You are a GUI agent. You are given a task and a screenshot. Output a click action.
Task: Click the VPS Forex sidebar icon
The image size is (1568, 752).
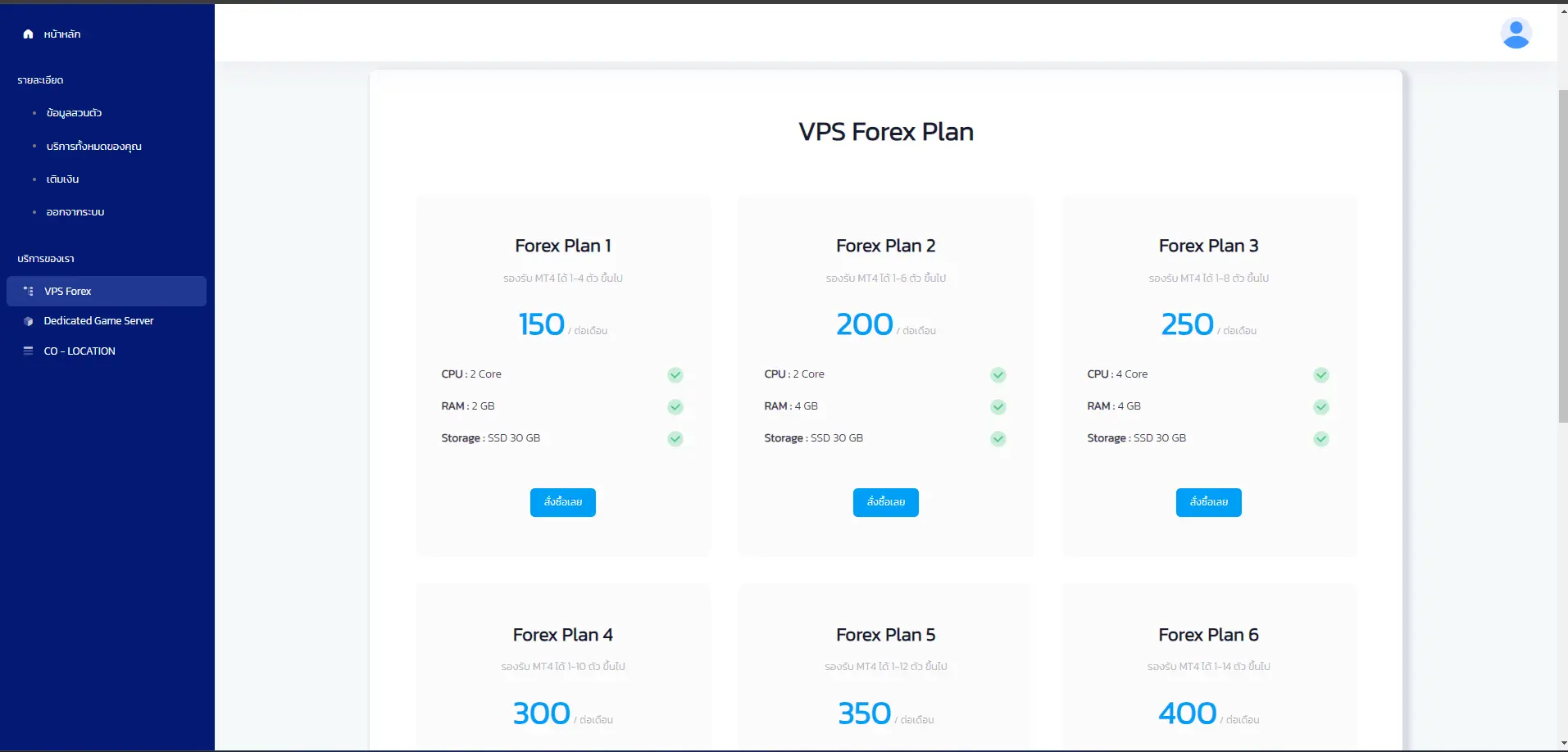pos(29,291)
